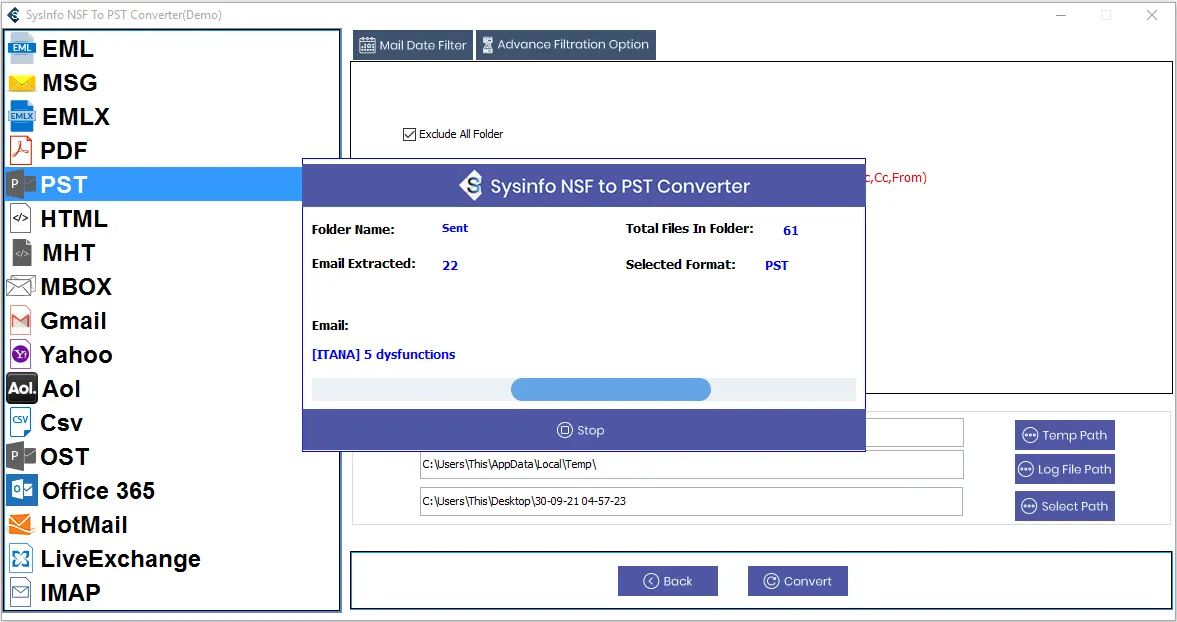Image resolution: width=1177 pixels, height=622 pixels.
Task: Stop the running conversion
Action: pyautogui.click(x=582, y=431)
